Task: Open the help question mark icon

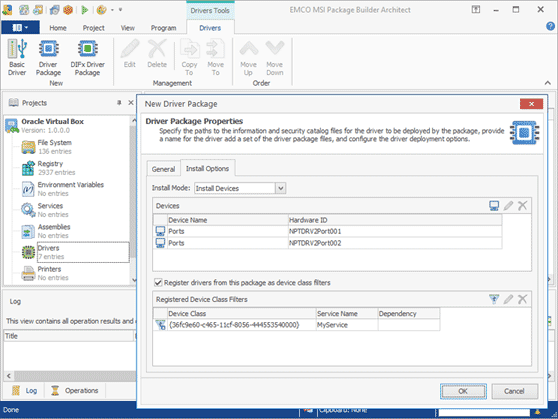Action: tap(550, 26)
